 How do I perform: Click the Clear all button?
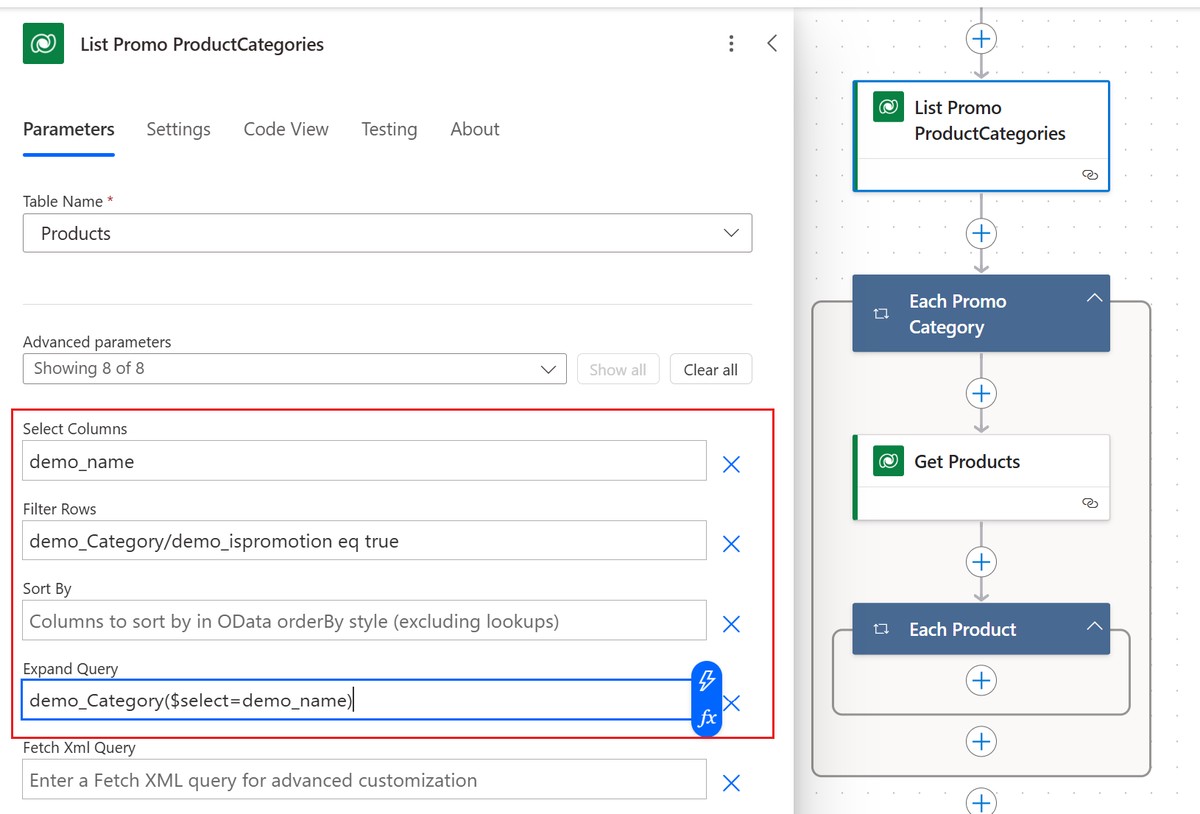coord(710,369)
